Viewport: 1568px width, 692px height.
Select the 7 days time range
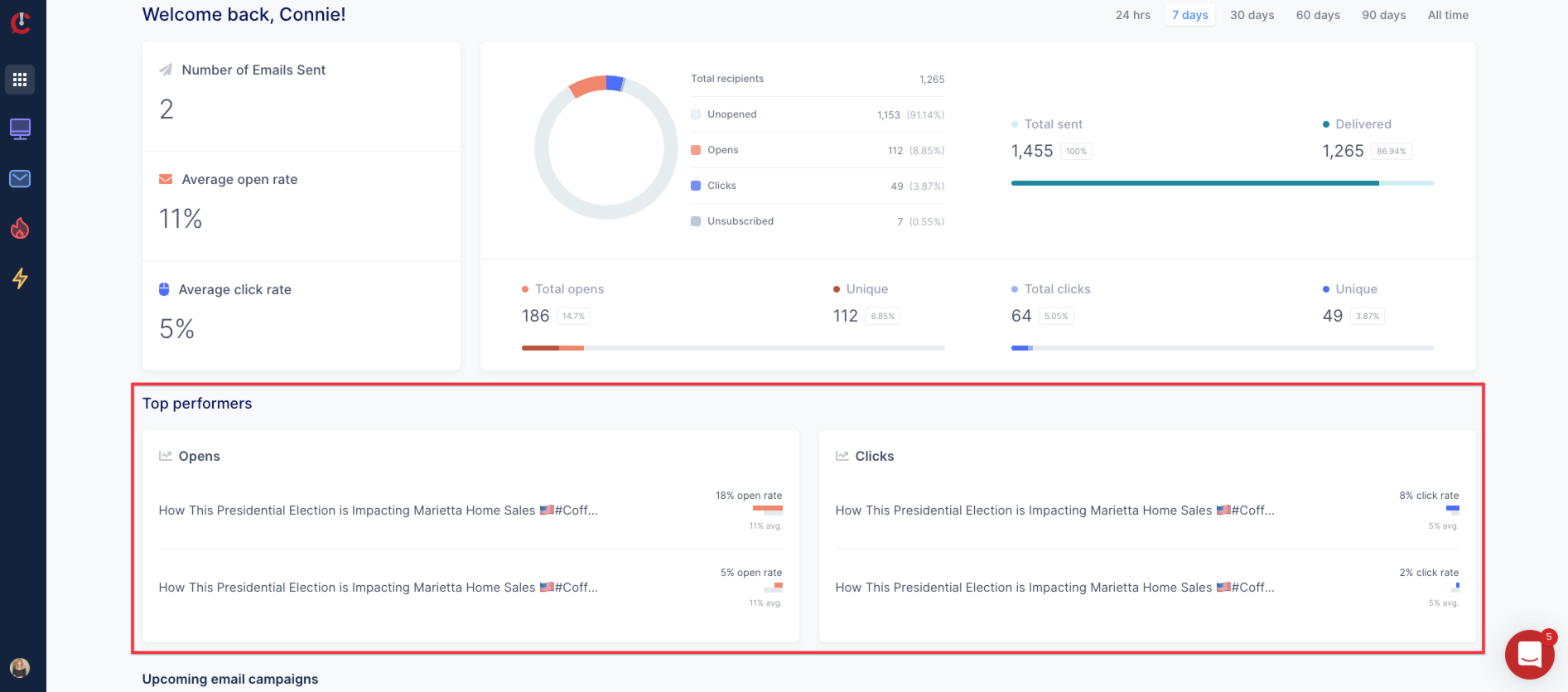click(1189, 15)
